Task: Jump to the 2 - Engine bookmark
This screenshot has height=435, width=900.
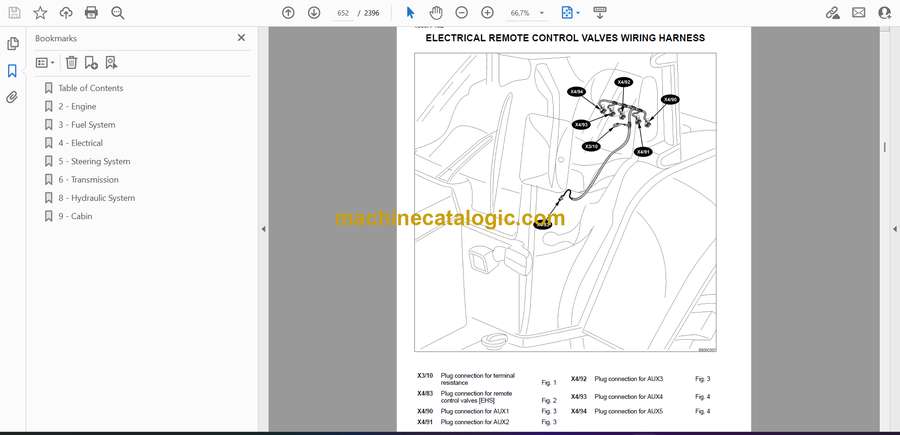Action: tap(77, 106)
